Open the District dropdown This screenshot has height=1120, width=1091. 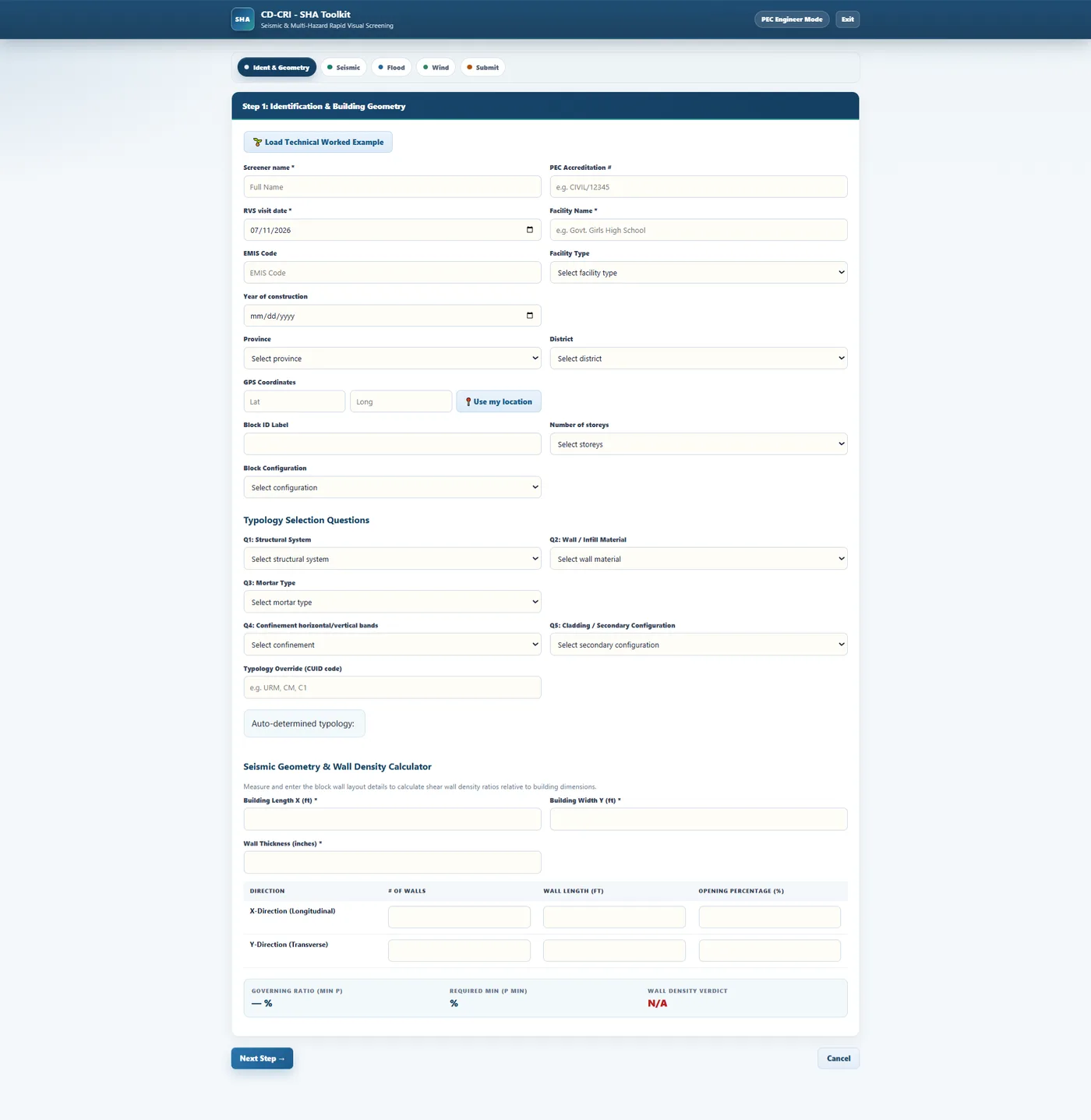pyautogui.click(x=698, y=359)
